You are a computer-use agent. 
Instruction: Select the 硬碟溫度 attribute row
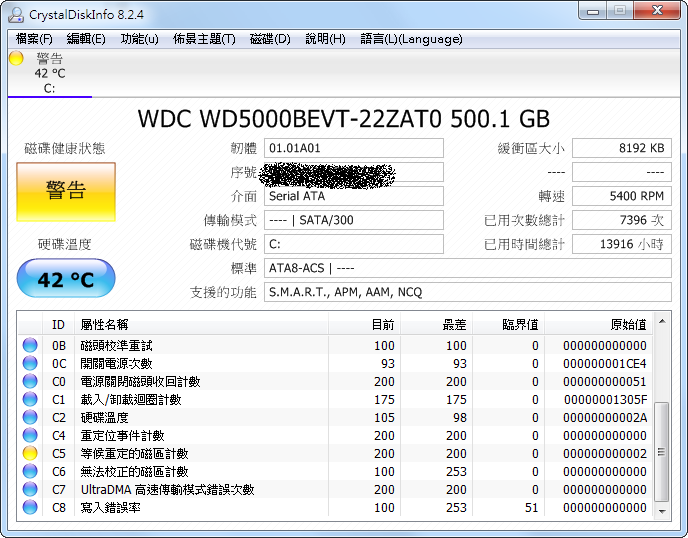coord(335,417)
